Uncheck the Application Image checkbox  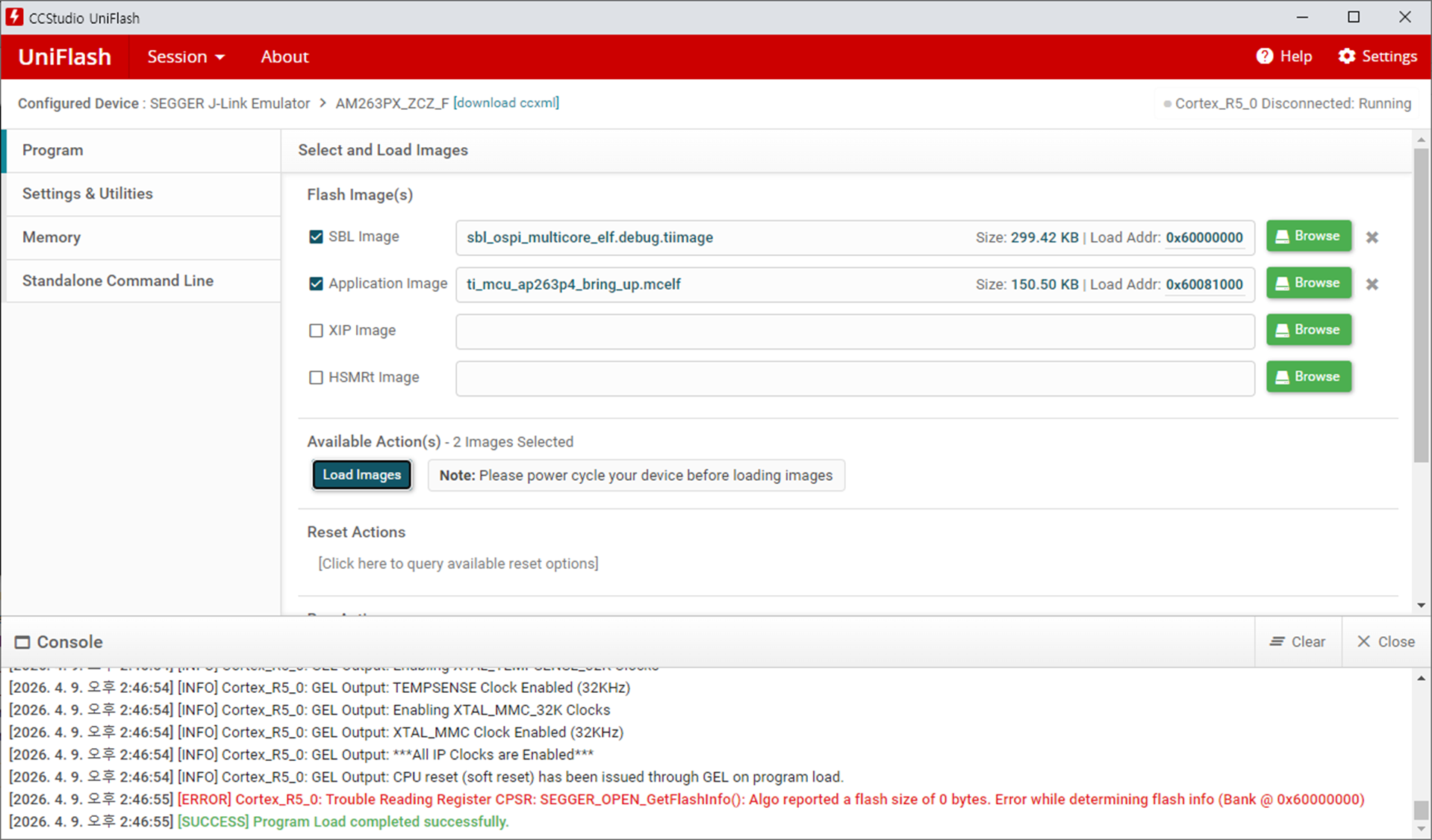click(x=316, y=284)
